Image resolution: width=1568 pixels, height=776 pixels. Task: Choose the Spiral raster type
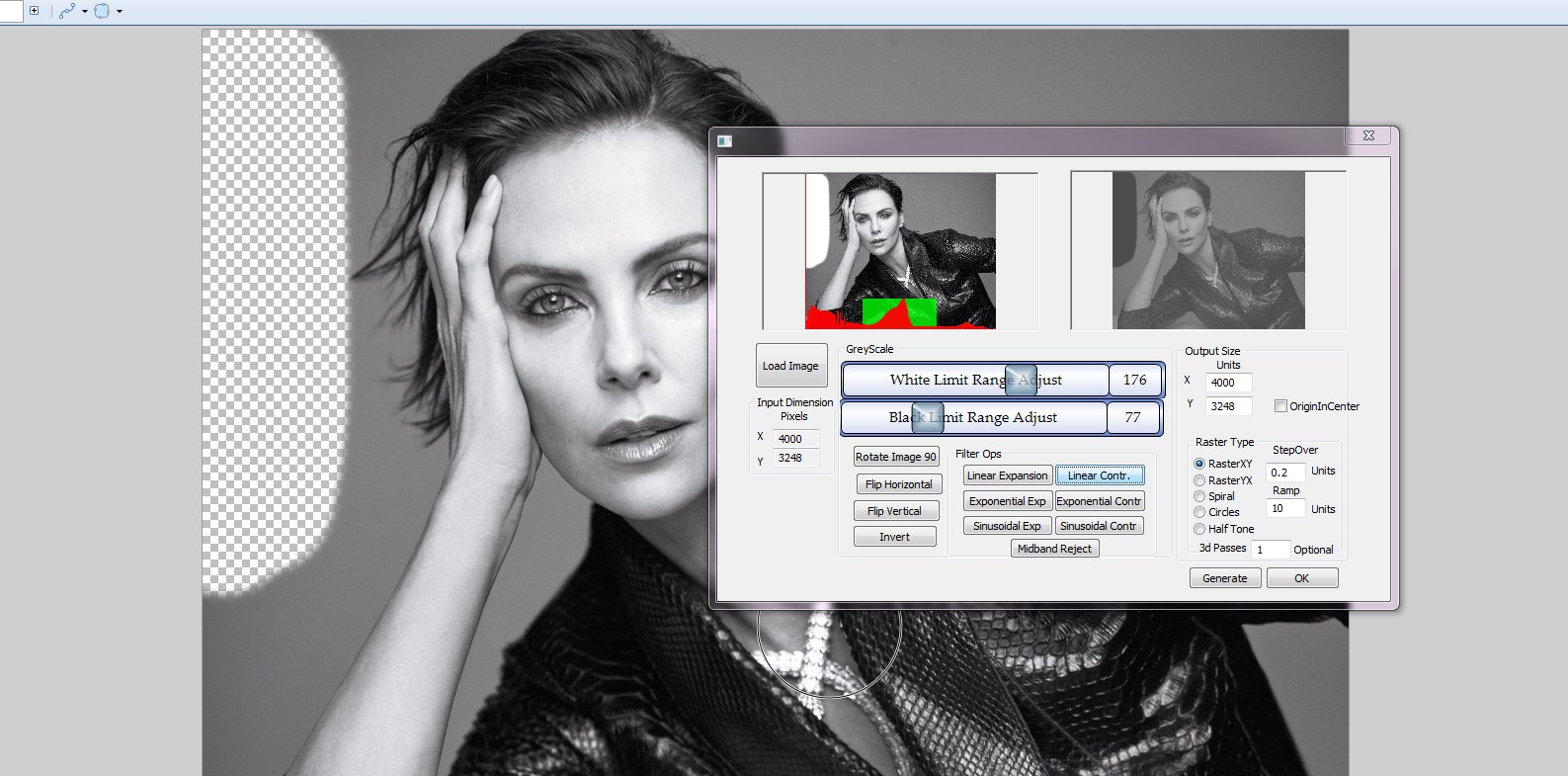click(x=1199, y=496)
